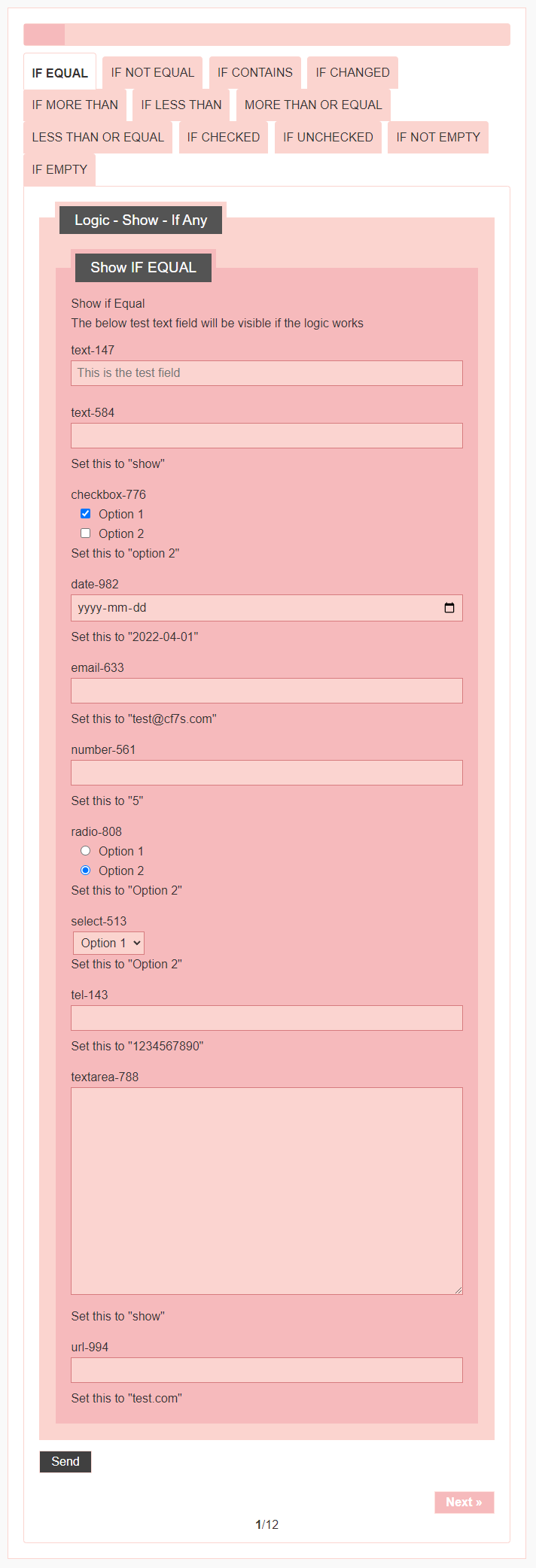Viewport: 536px width, 1568px height.
Task: Focus the text-584 input field
Action: 266,436
